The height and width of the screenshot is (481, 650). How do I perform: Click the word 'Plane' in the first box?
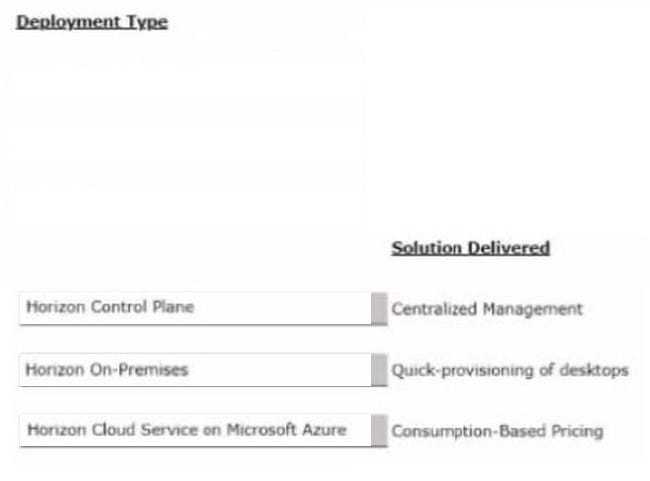pos(173,307)
